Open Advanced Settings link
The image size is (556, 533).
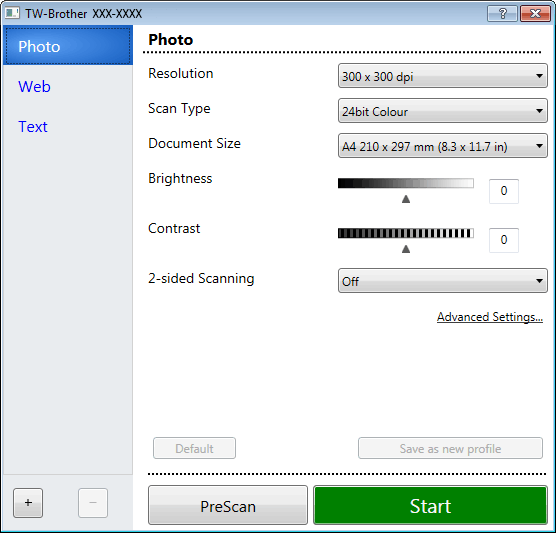490,317
